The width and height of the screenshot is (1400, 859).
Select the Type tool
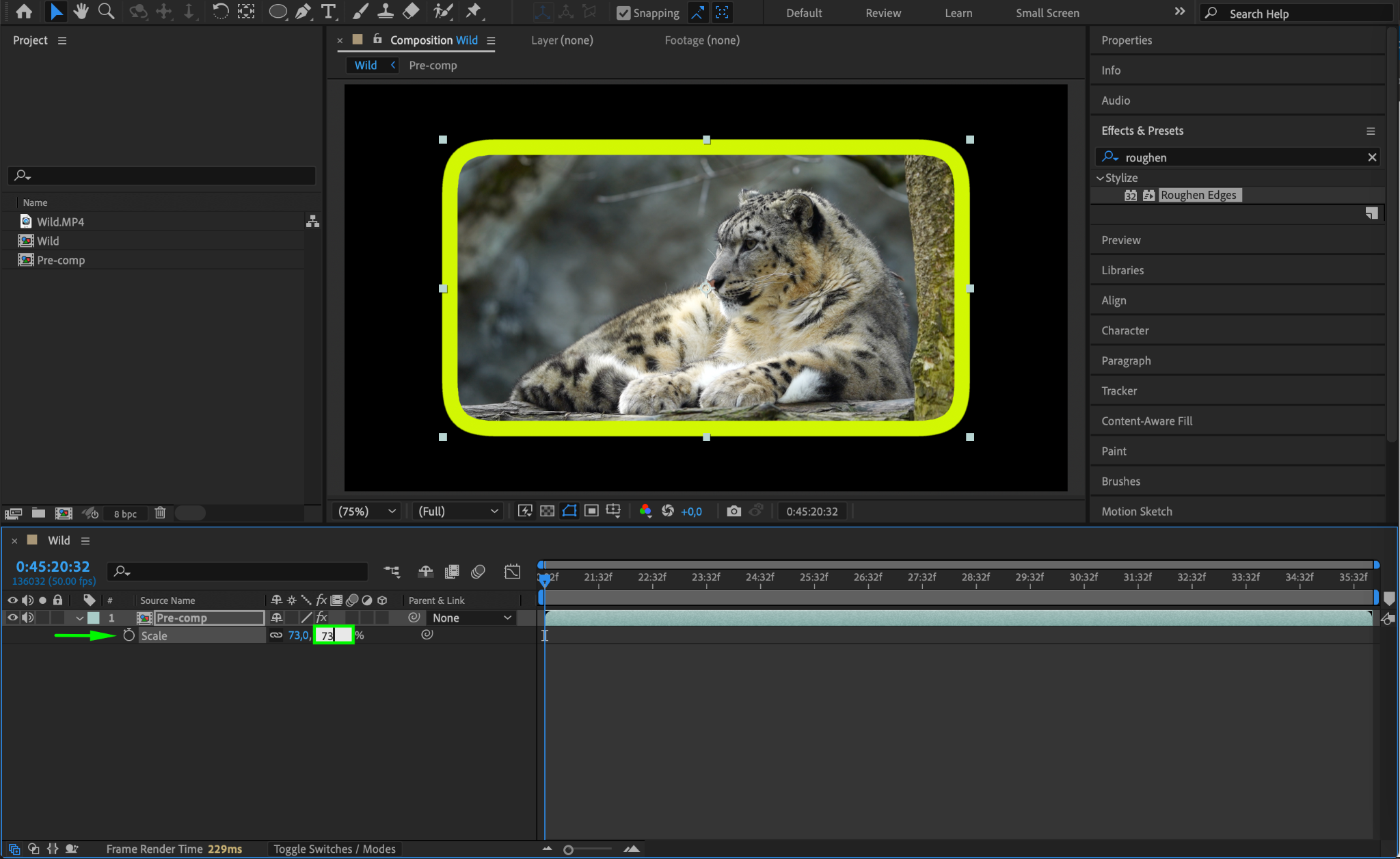pyautogui.click(x=328, y=12)
